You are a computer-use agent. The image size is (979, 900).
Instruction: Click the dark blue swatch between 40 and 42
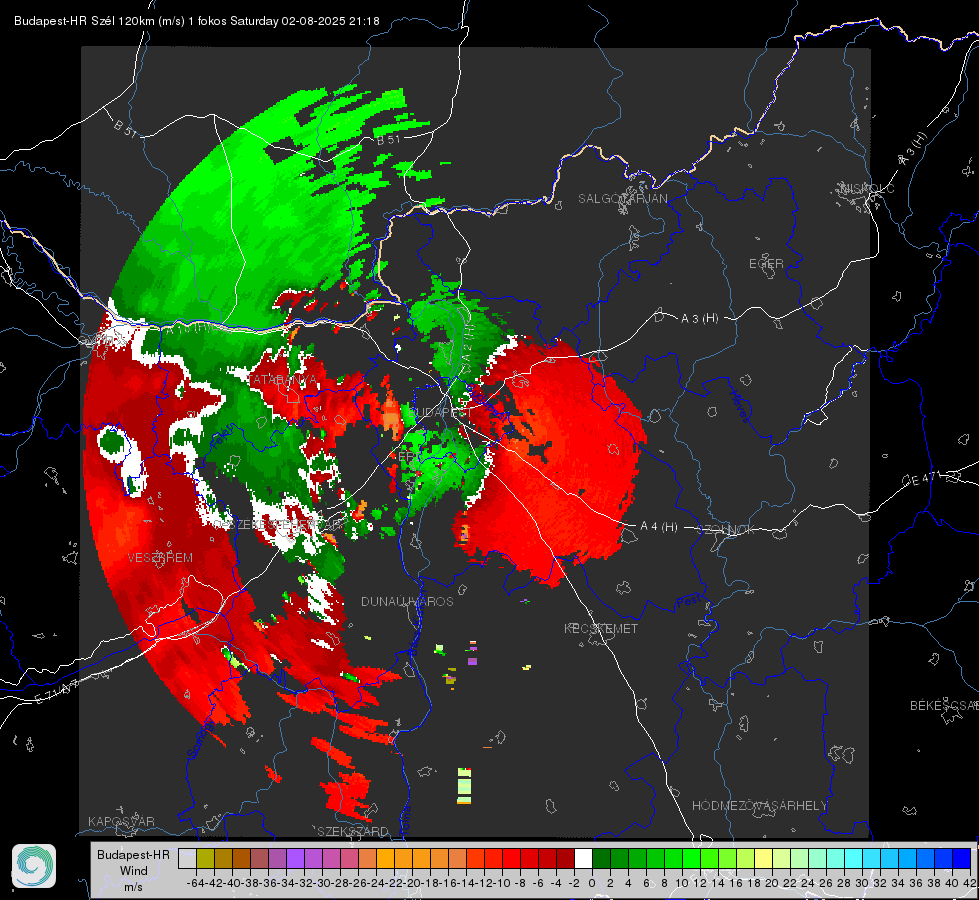tap(961, 858)
